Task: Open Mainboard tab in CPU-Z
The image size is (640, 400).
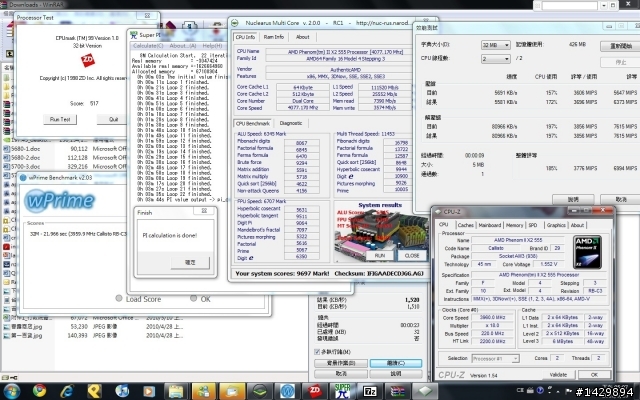Action: click(x=489, y=225)
